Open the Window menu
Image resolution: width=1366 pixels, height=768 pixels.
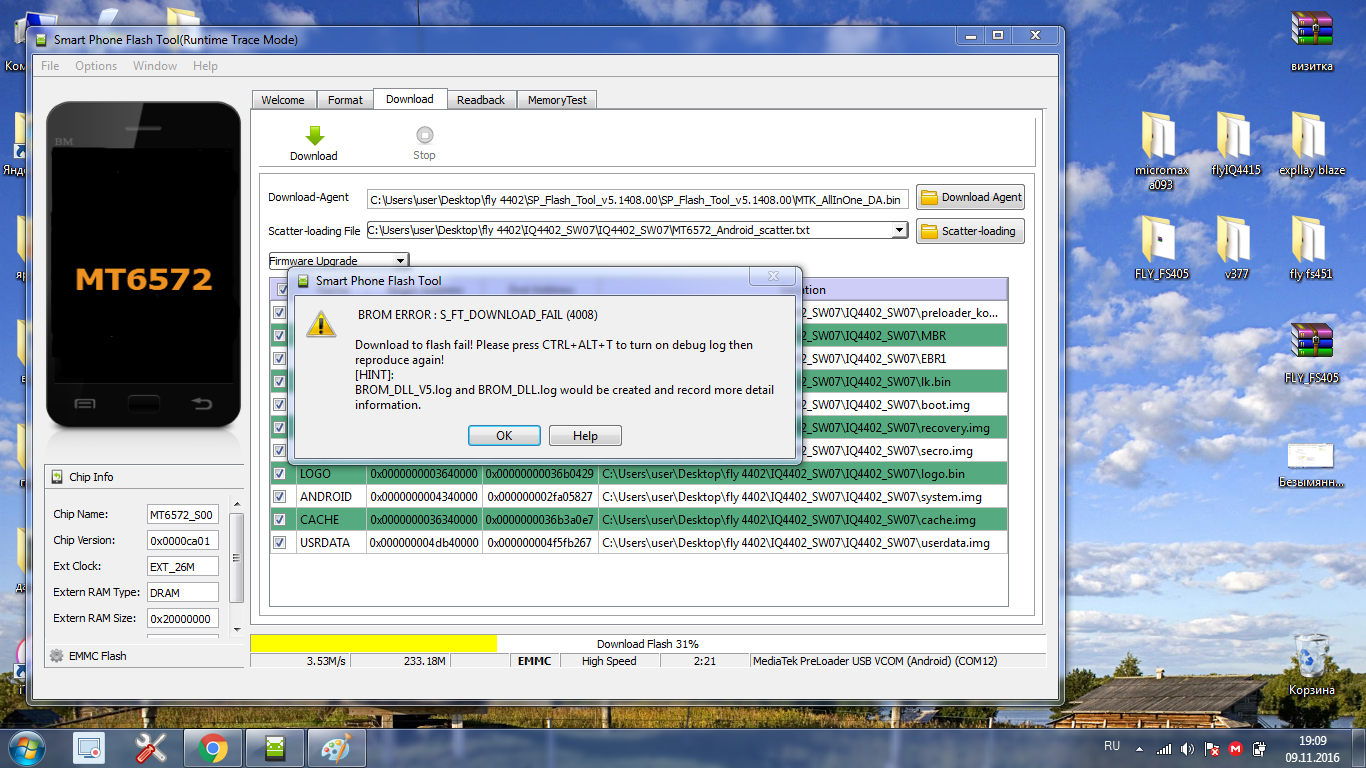[155, 66]
